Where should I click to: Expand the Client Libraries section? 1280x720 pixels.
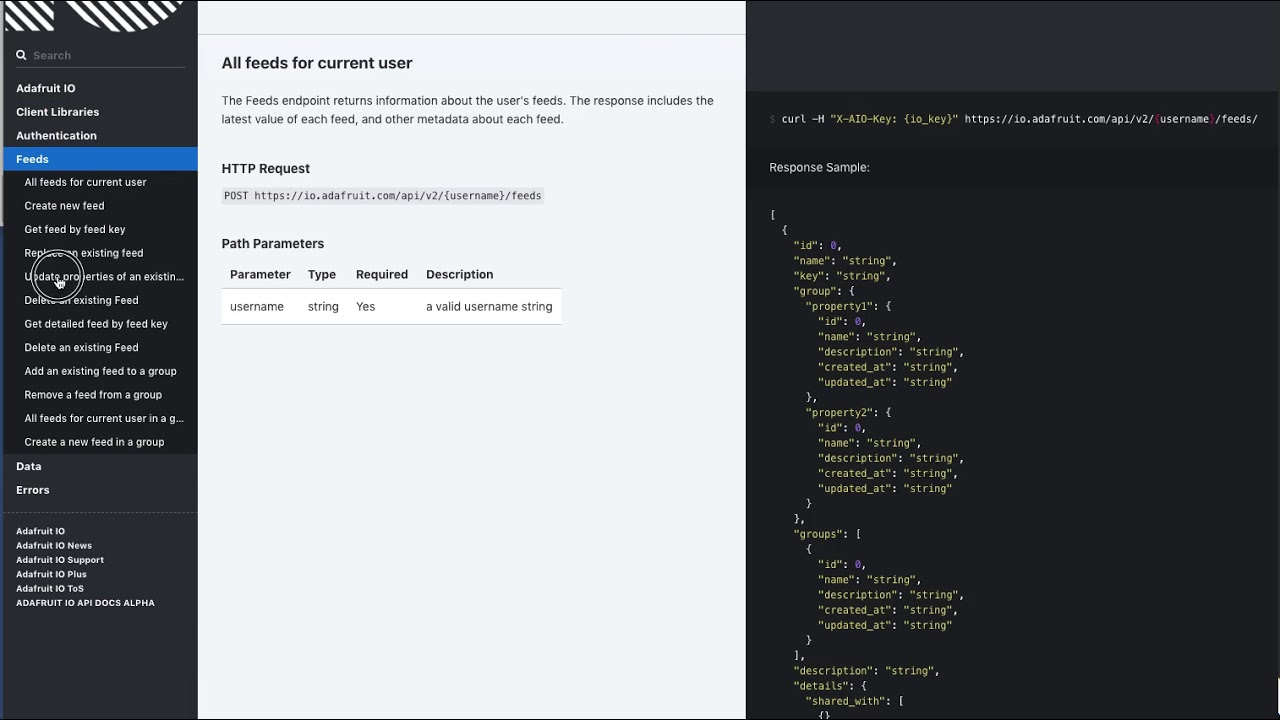[57, 112]
